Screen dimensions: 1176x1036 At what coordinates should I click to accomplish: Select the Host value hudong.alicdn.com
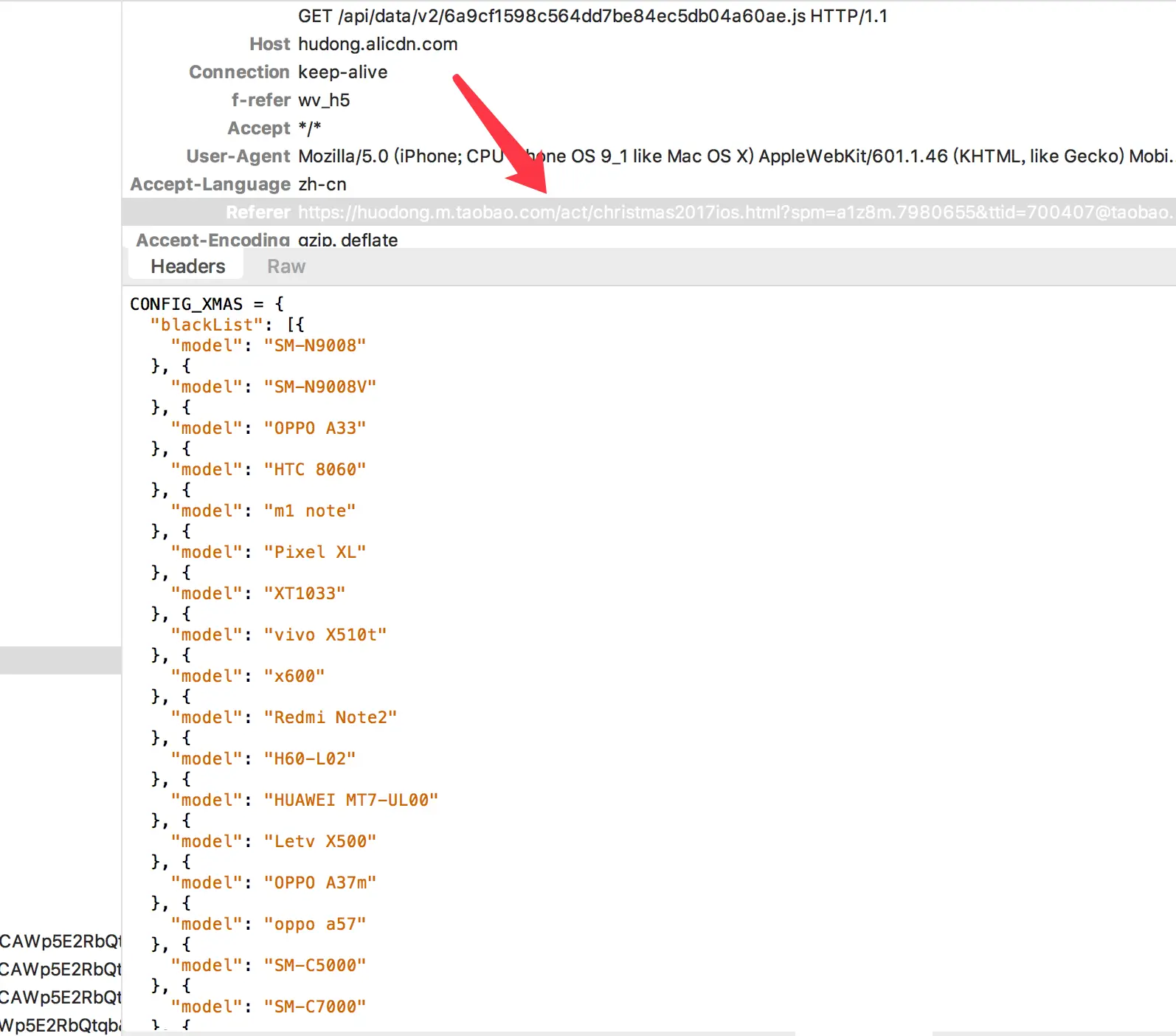coord(378,44)
